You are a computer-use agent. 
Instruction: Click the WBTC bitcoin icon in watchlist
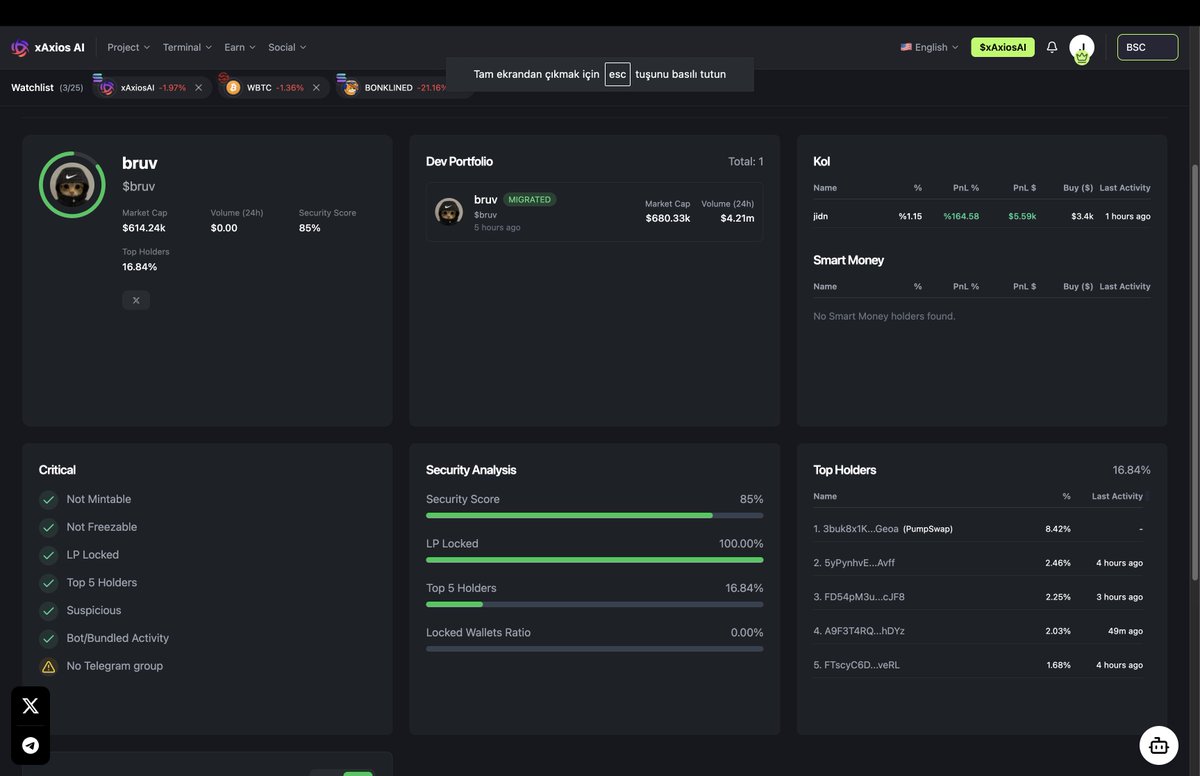(x=233, y=88)
